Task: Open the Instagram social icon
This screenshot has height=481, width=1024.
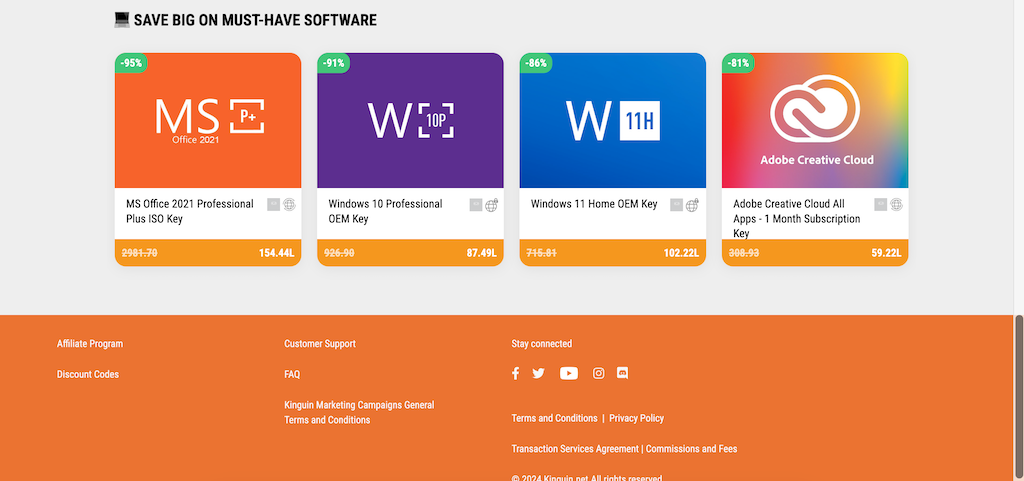Action: [598, 373]
